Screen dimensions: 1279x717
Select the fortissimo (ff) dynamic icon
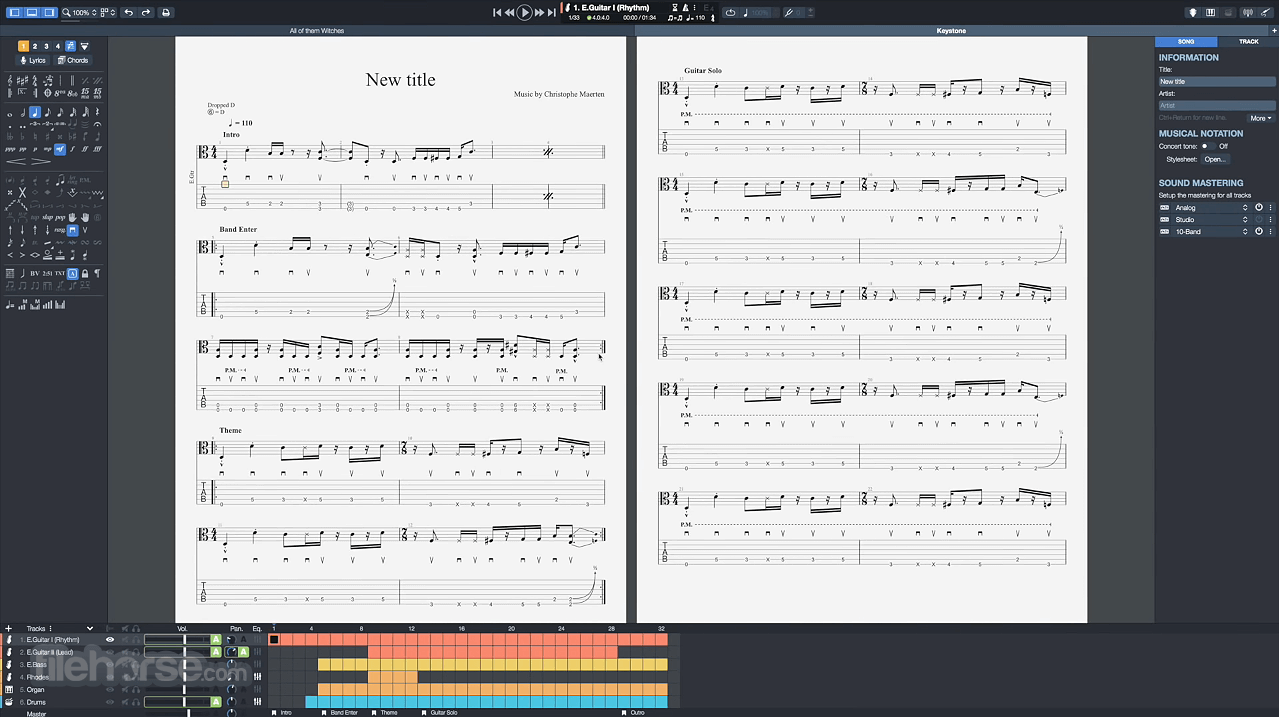click(86, 148)
